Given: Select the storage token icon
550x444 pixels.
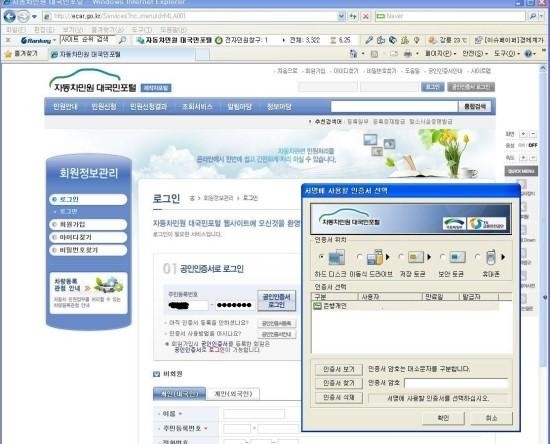Looking at the screenshot, I should (416, 257).
